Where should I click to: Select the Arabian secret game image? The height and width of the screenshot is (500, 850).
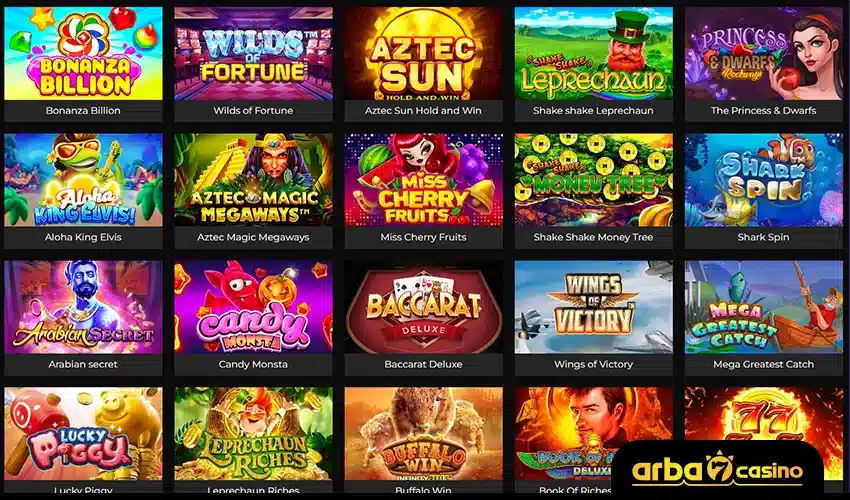click(83, 307)
